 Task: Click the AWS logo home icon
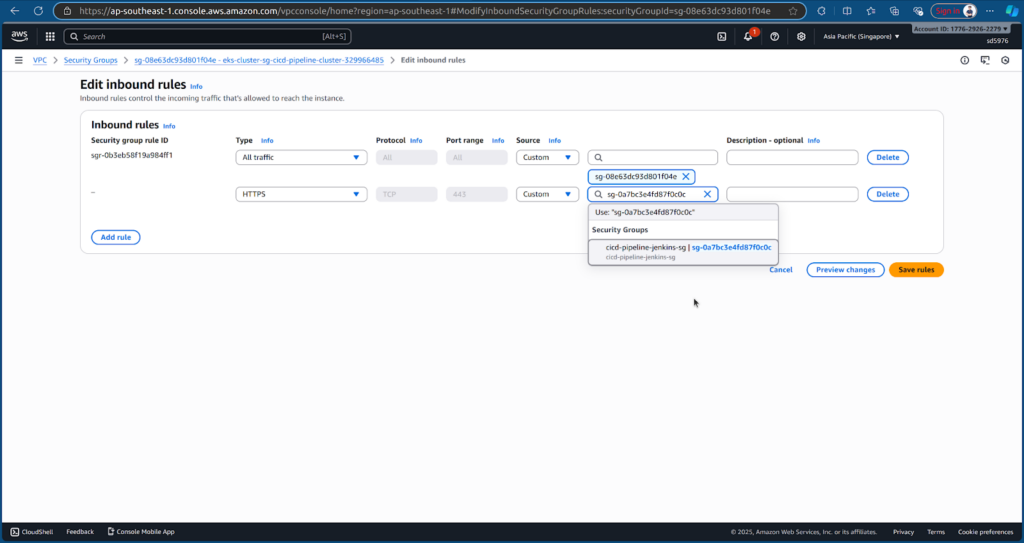point(20,36)
